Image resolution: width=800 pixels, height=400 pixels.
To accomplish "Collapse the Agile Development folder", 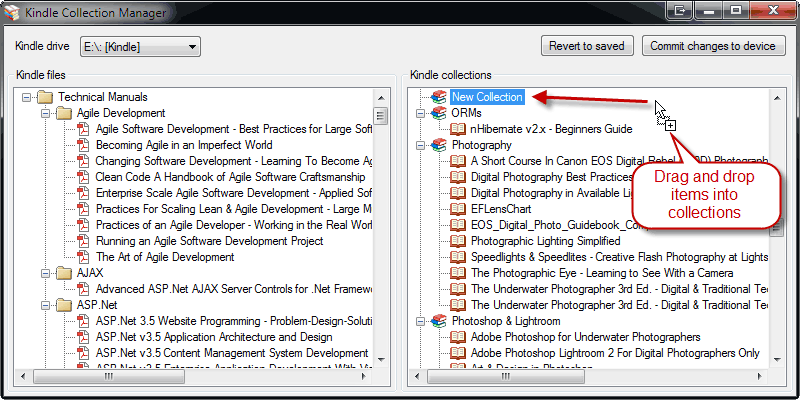I will tap(46, 113).
